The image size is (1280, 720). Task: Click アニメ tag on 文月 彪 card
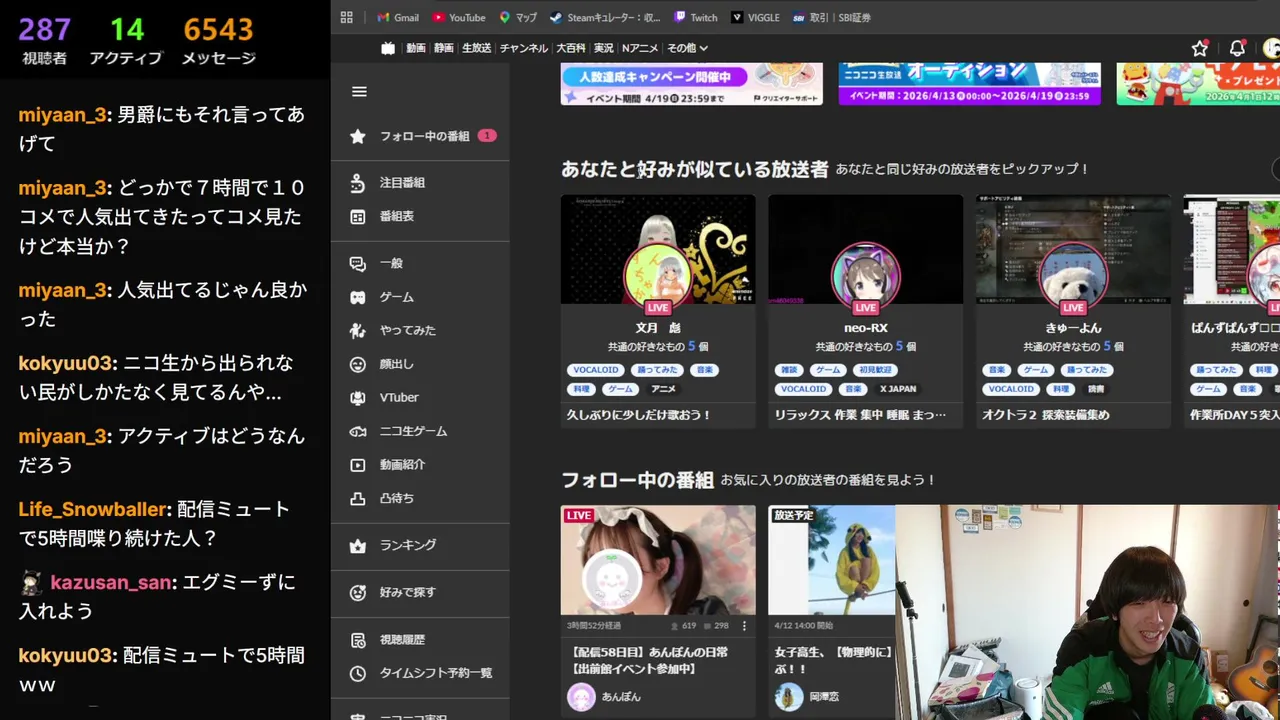tap(663, 389)
